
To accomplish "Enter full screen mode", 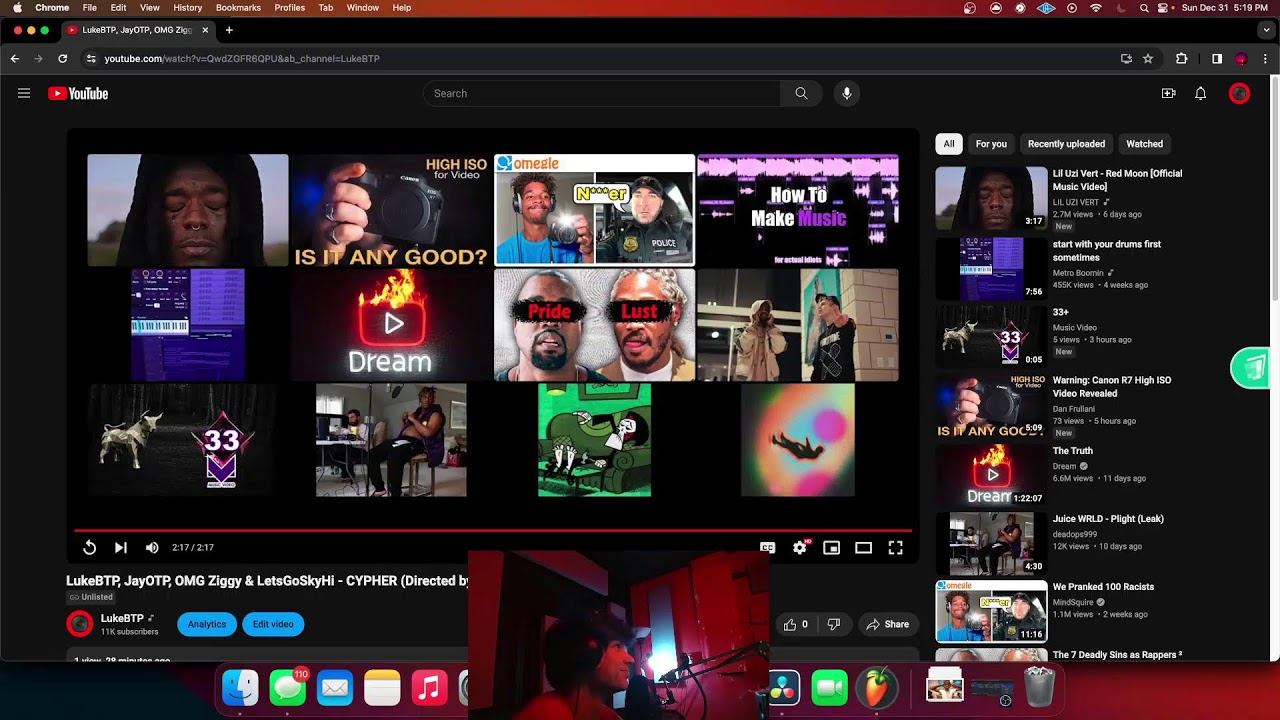I will tap(895, 547).
